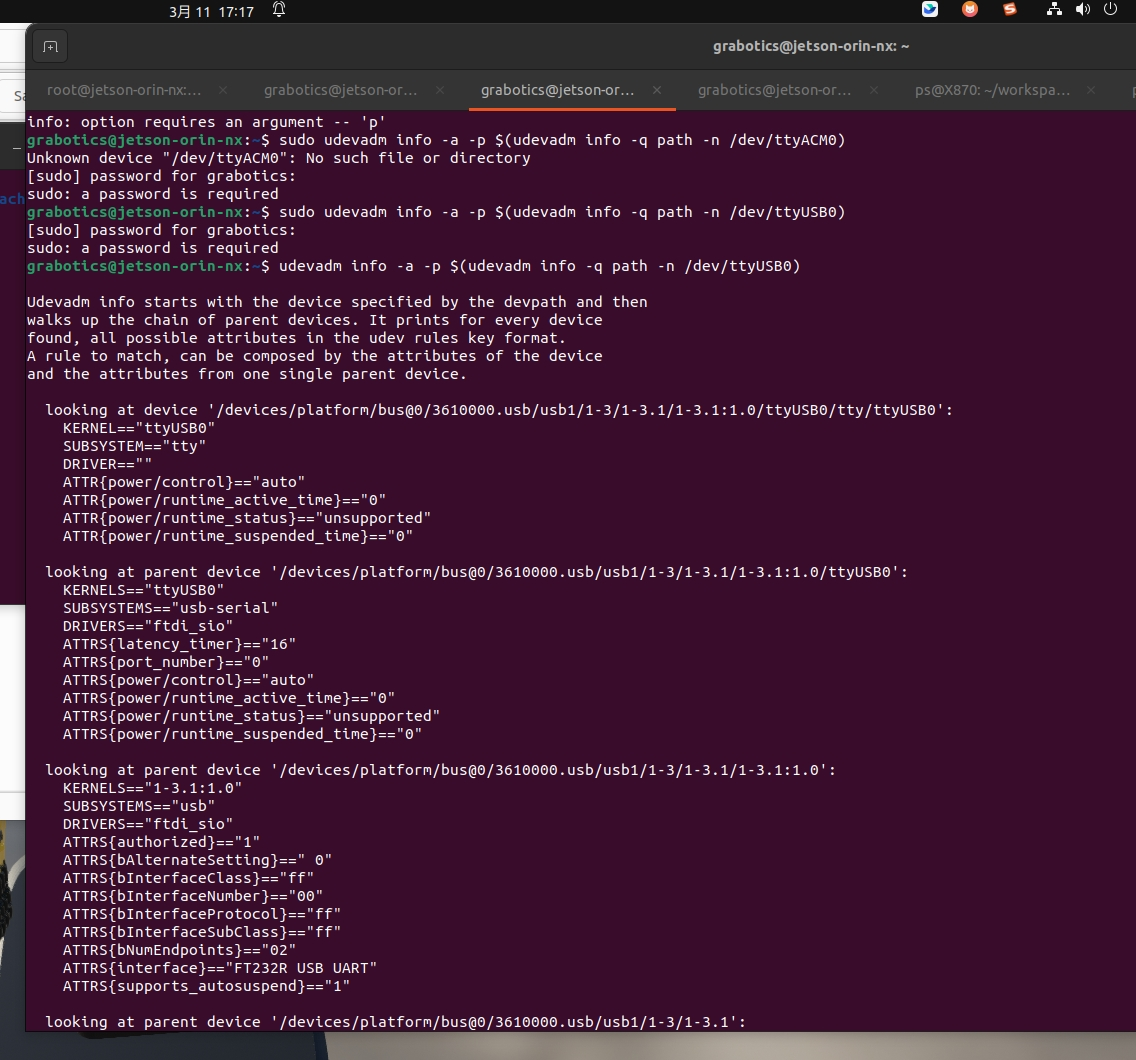Switch to the second grabotics@jetson tab
The image size is (1136, 1060).
click(x=341, y=90)
